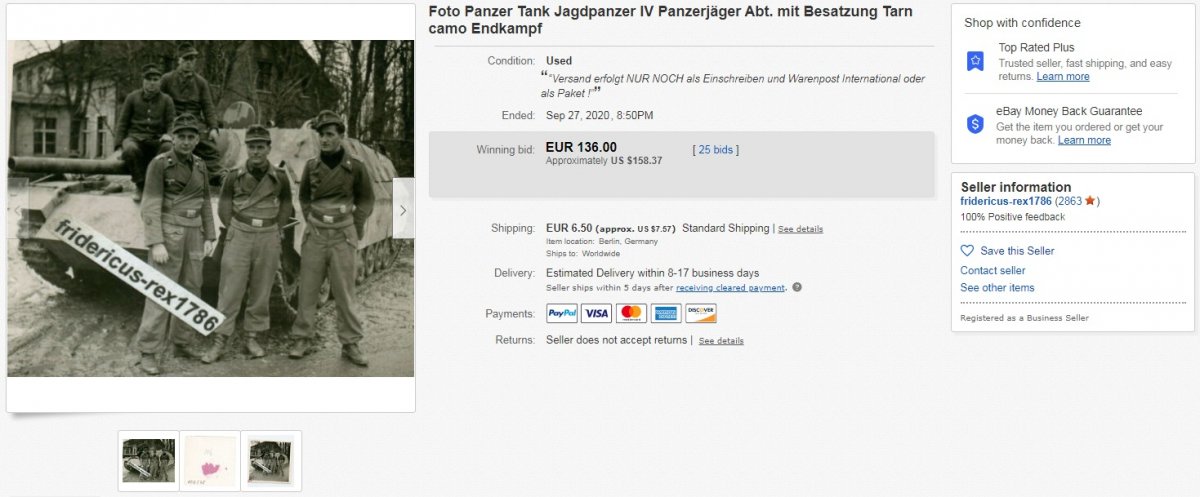Click the VISA card icon
1200x497 pixels.
[x=597, y=313]
